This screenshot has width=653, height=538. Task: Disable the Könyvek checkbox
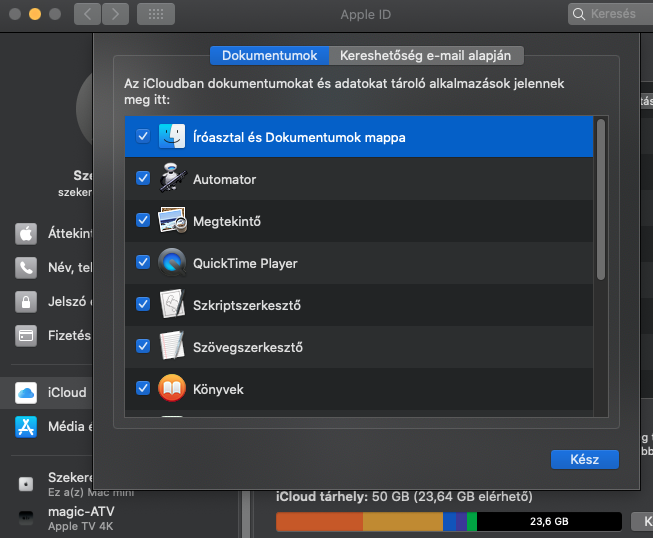pos(143,388)
